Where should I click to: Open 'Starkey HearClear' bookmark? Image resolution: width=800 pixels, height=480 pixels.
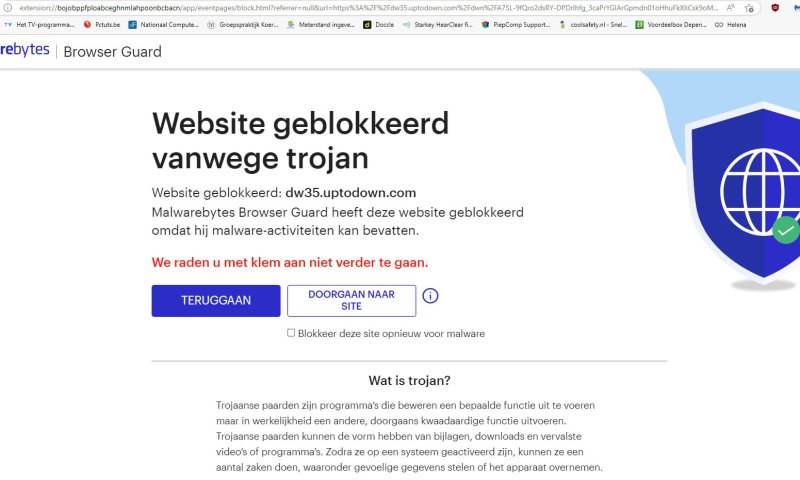[438, 24]
